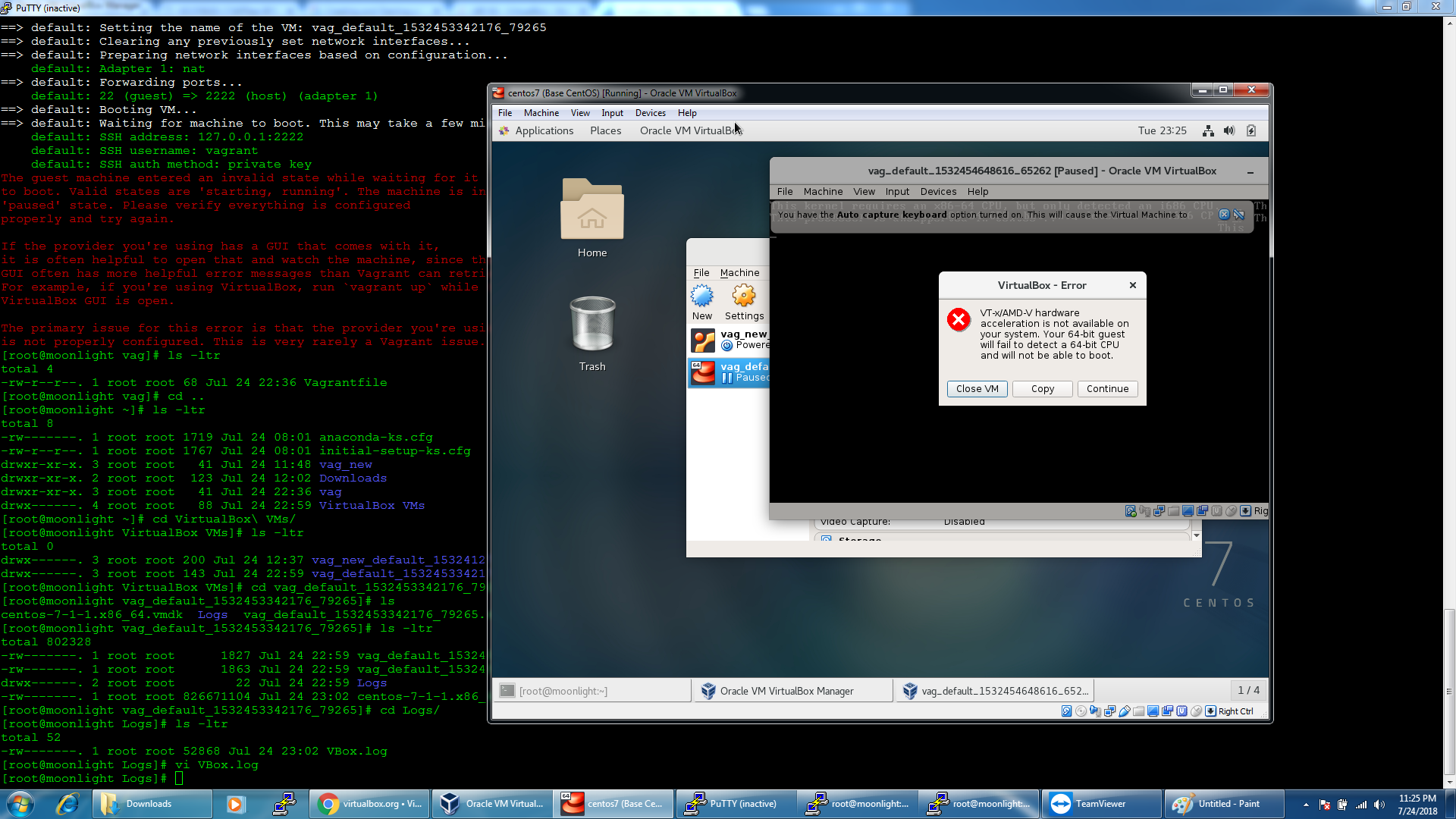Click mouse integration icon in centos7 status bar
This screenshot has width=1456, height=819.
tap(1196, 711)
